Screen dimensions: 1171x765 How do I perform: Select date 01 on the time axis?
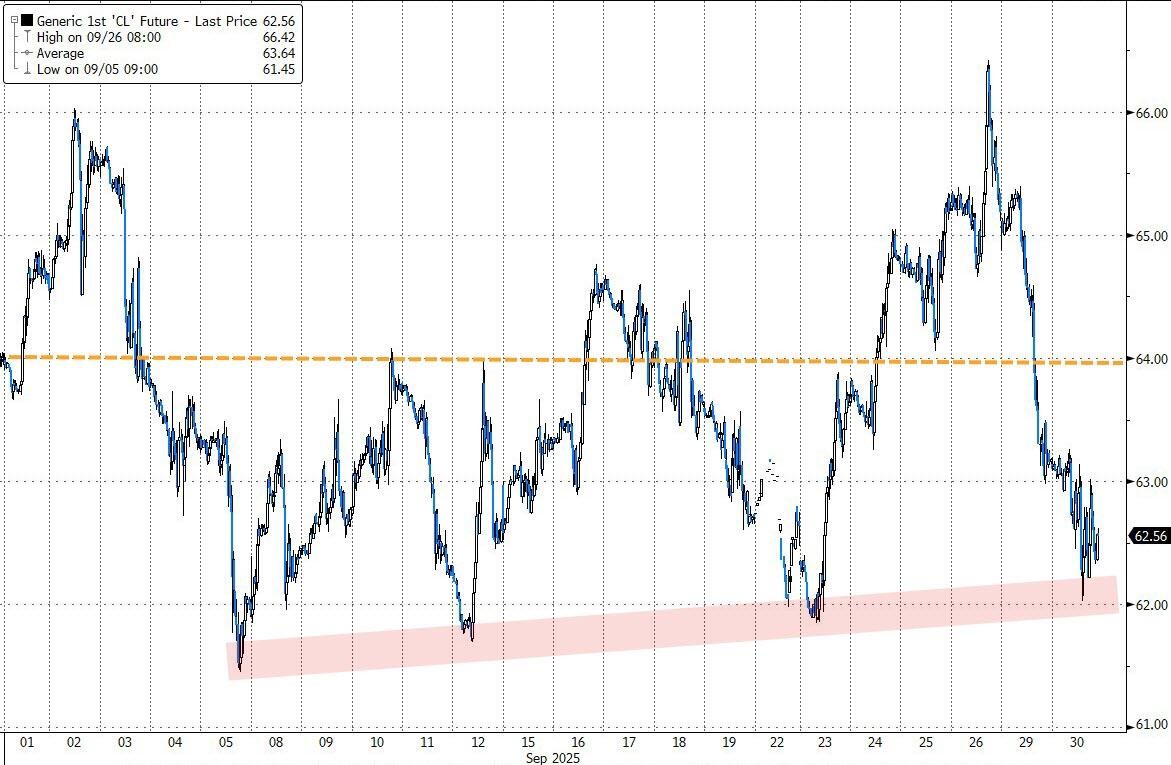pos(27,743)
